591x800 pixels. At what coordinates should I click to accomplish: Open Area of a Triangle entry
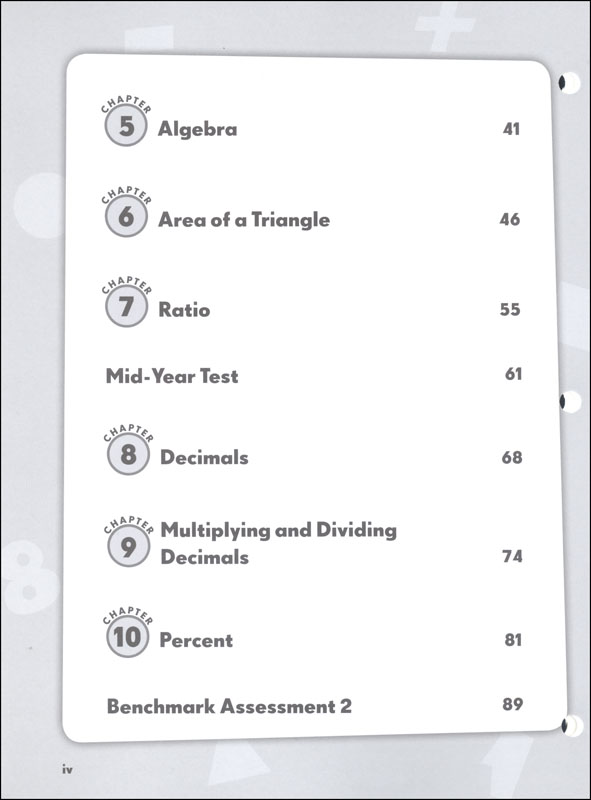pos(244,219)
